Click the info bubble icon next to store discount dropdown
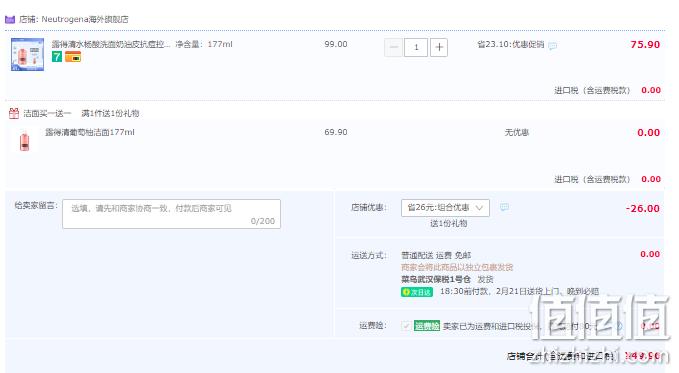This screenshot has width=679, height=373. [x=504, y=208]
